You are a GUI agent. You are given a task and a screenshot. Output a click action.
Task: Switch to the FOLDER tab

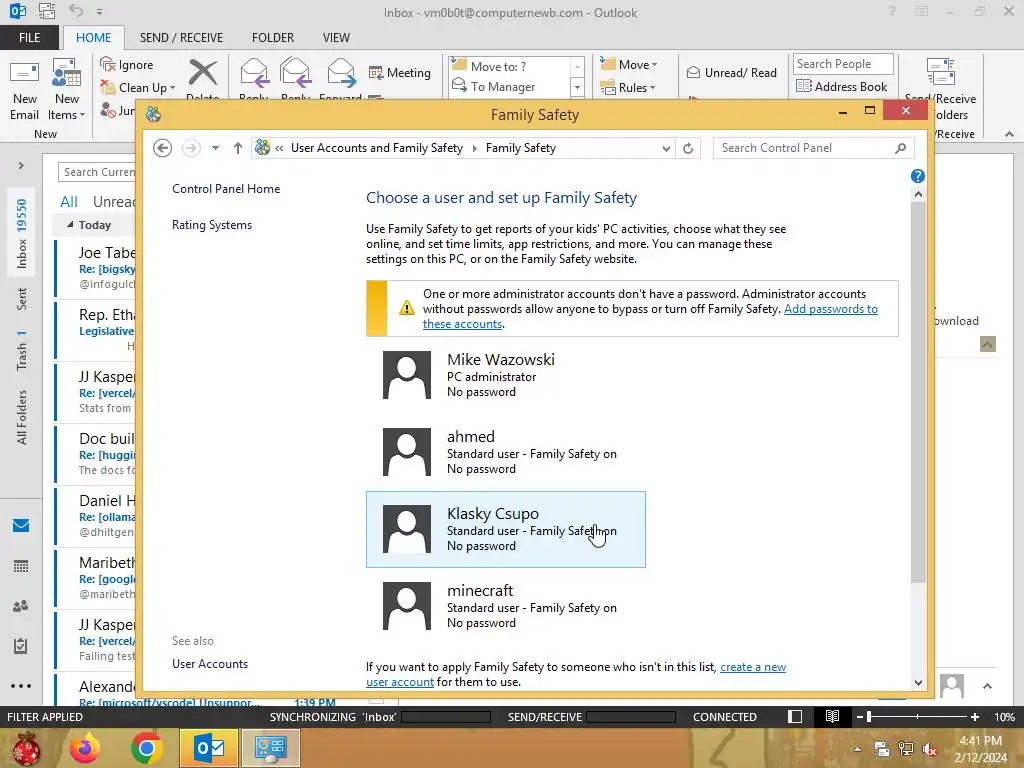tap(273, 38)
